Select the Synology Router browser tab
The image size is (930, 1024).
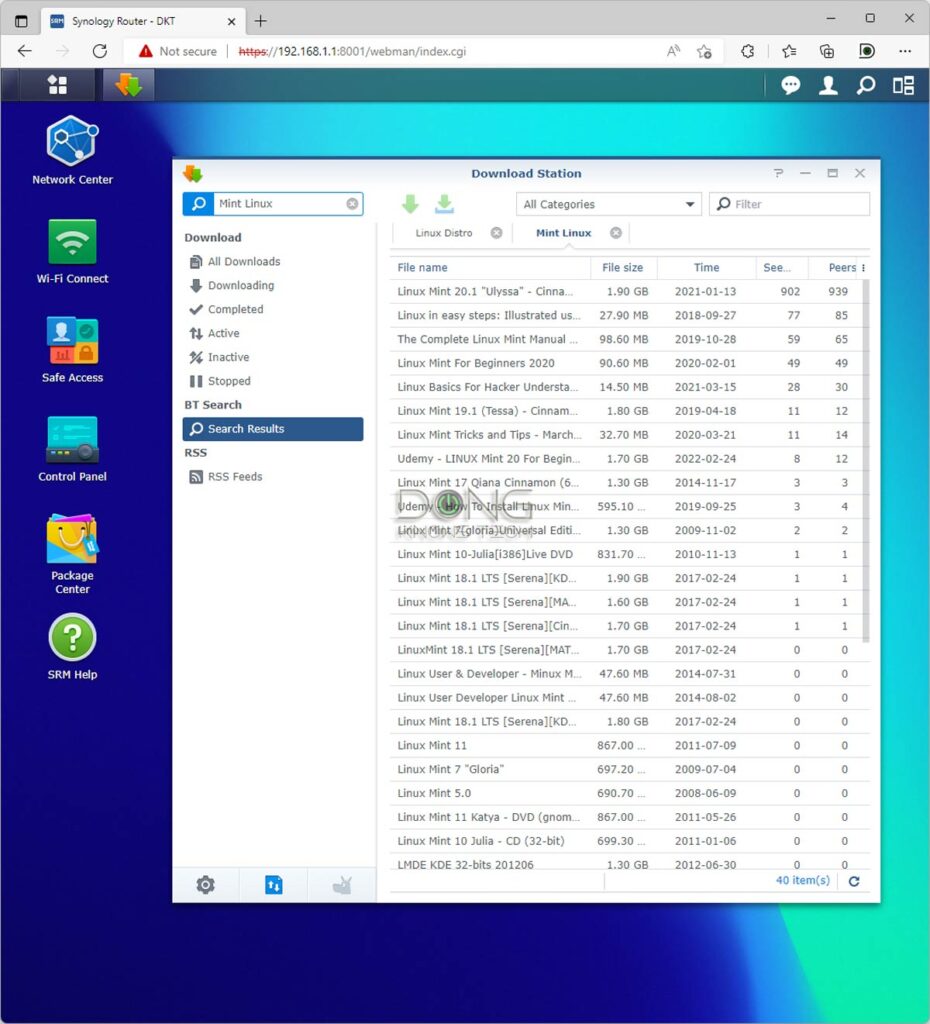pyautogui.click(x=143, y=21)
